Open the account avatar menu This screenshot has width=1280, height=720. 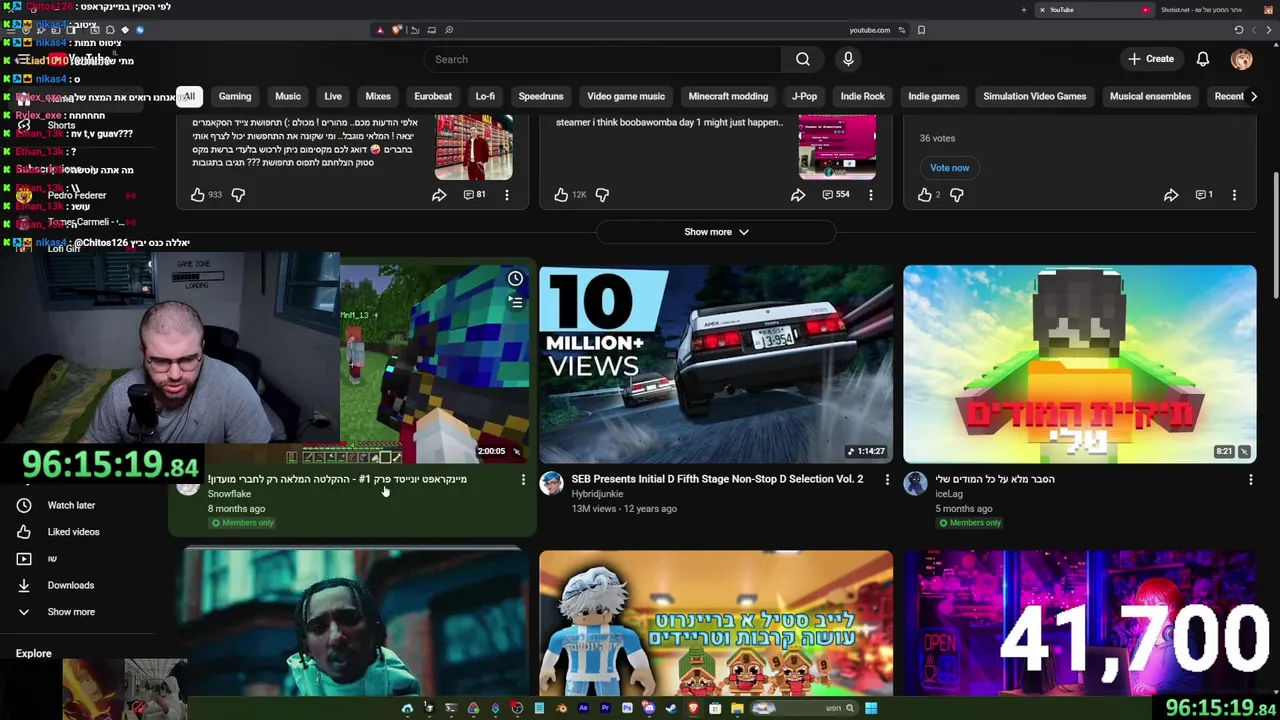[1241, 59]
